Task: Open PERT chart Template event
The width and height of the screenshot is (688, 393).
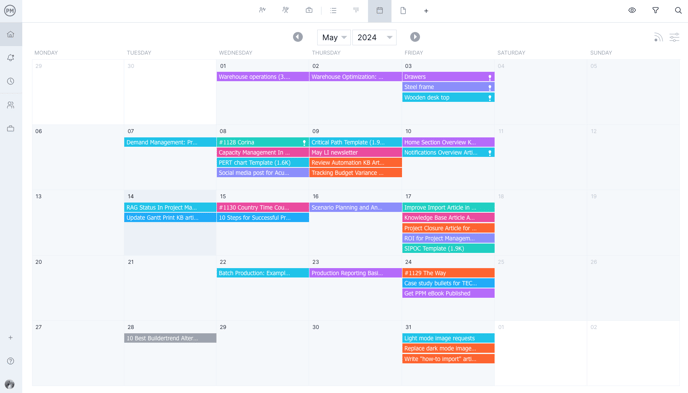Action: (263, 163)
